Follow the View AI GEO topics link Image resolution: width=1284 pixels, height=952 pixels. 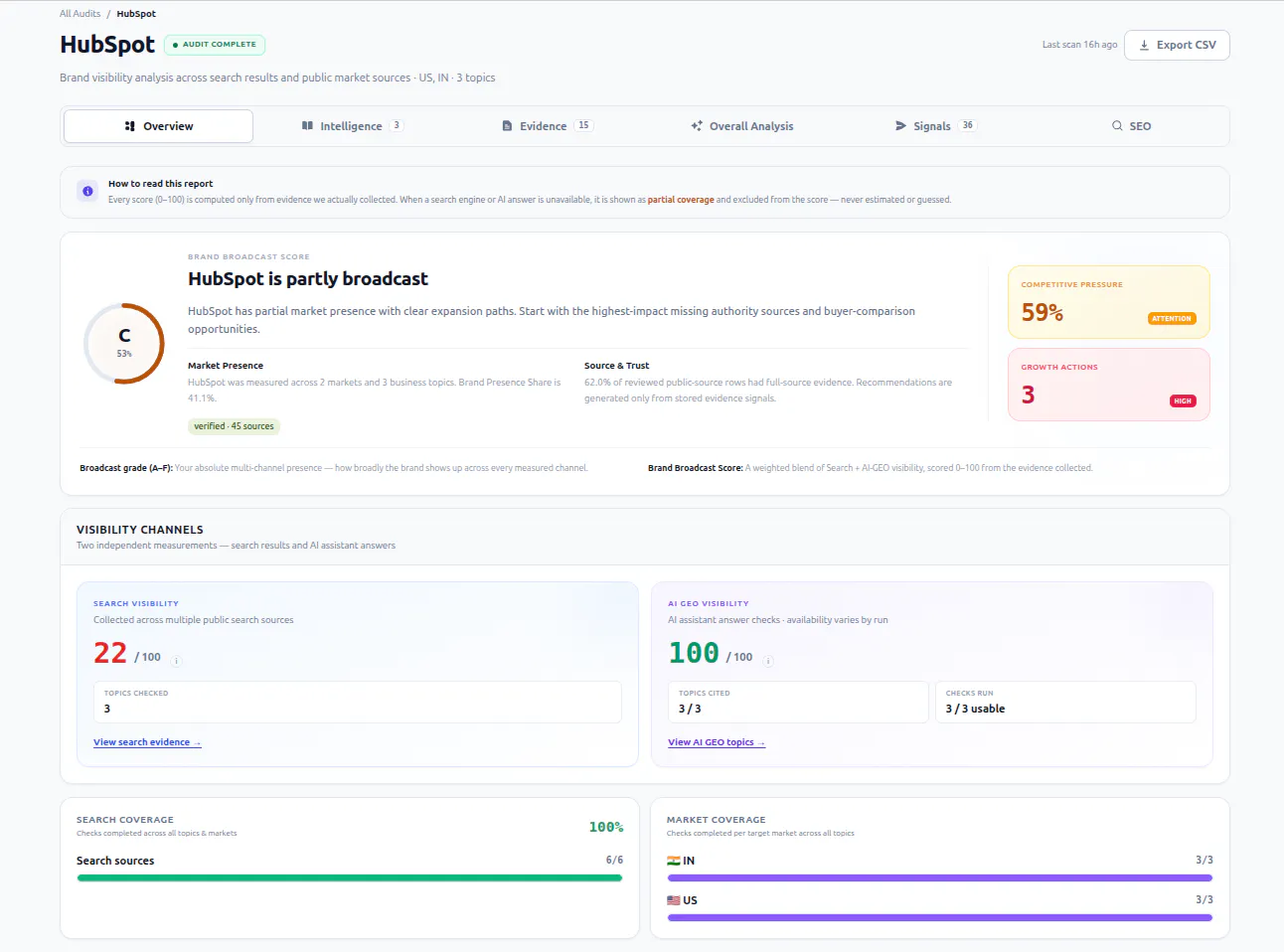[717, 742]
